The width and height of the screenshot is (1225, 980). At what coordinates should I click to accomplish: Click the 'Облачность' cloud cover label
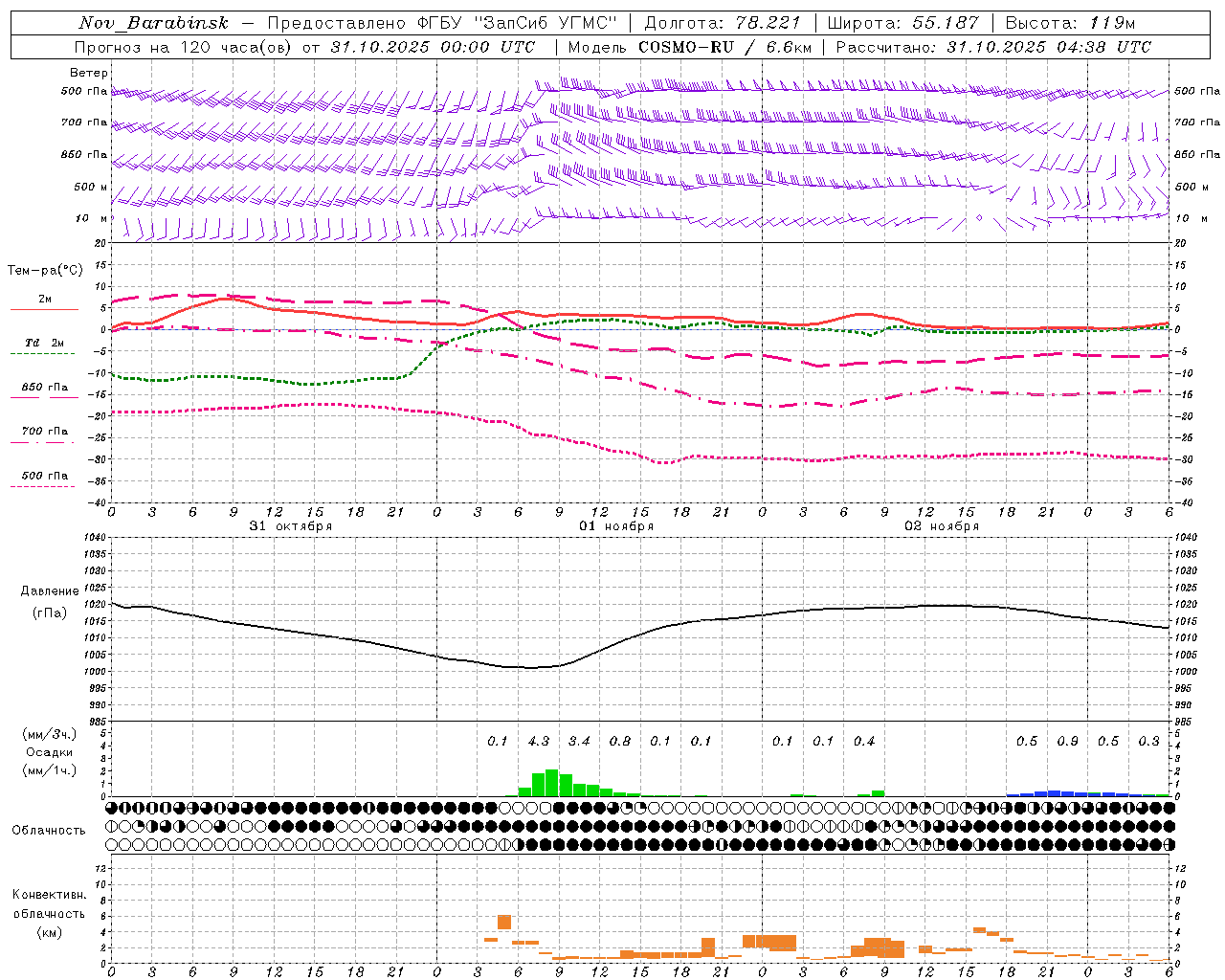tap(49, 831)
